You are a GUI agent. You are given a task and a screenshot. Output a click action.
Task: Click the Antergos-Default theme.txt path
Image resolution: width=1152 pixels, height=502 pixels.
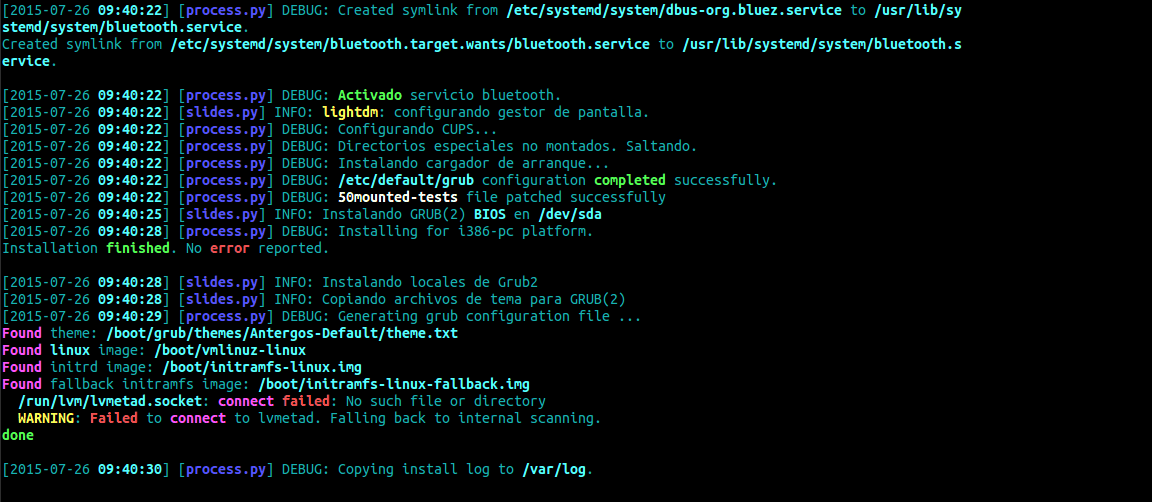tap(281, 333)
